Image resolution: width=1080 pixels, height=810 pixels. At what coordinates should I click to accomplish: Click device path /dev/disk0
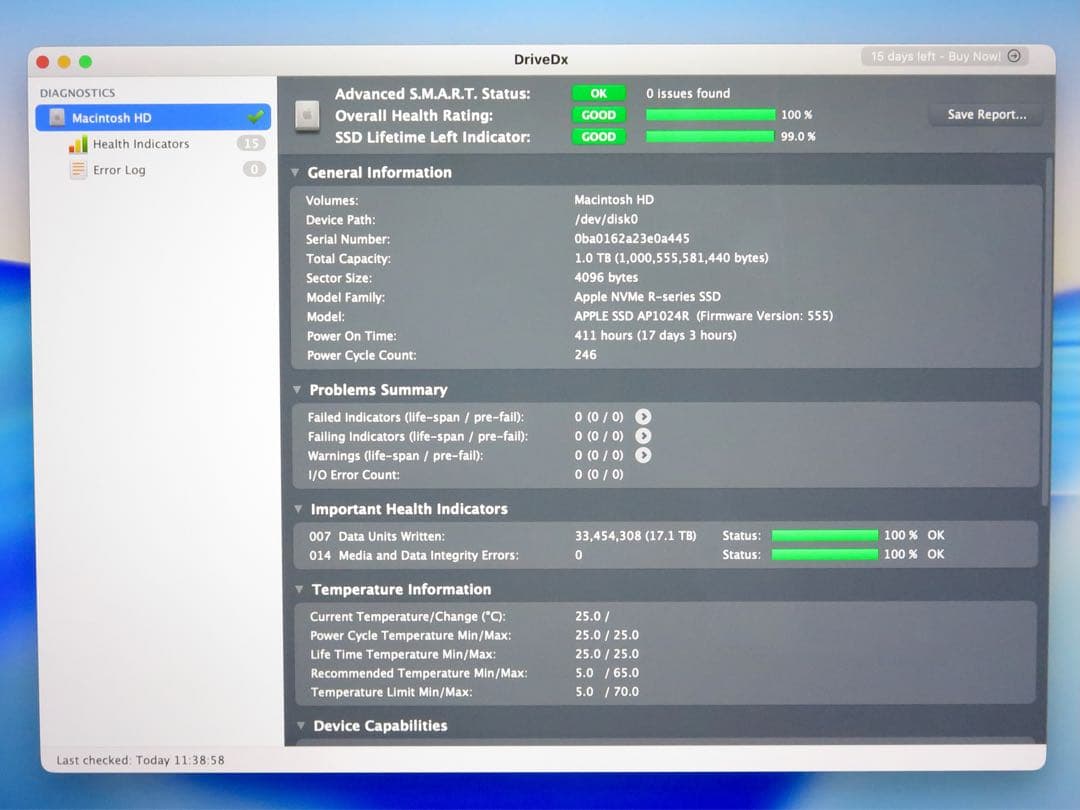(x=606, y=219)
